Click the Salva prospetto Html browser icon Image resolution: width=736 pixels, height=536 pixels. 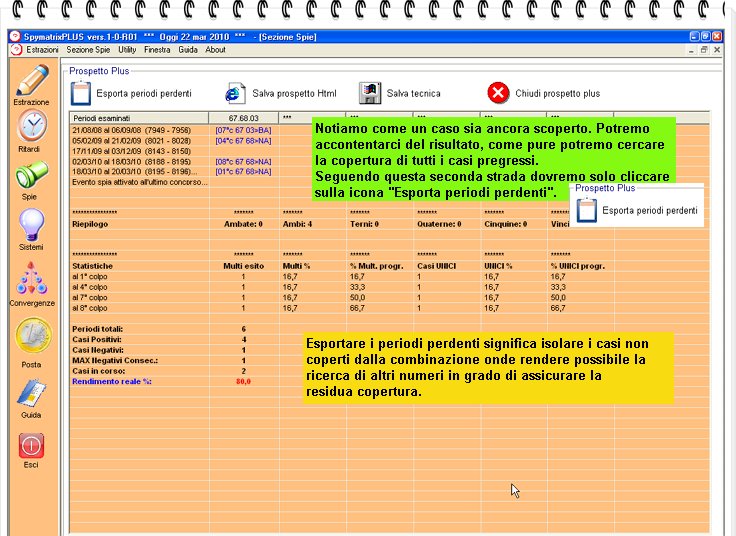coord(235,93)
